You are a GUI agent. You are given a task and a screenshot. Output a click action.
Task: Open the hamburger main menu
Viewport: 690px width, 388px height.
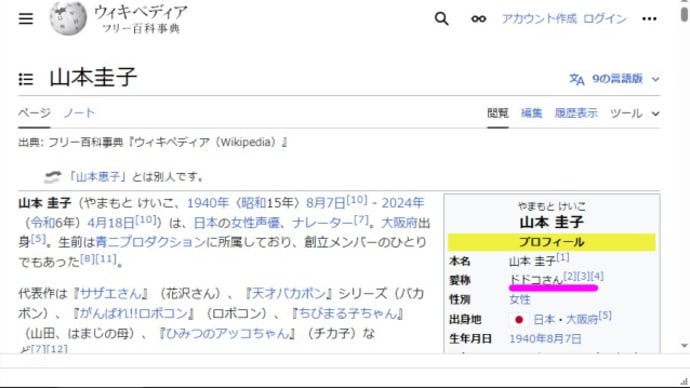(26, 18)
